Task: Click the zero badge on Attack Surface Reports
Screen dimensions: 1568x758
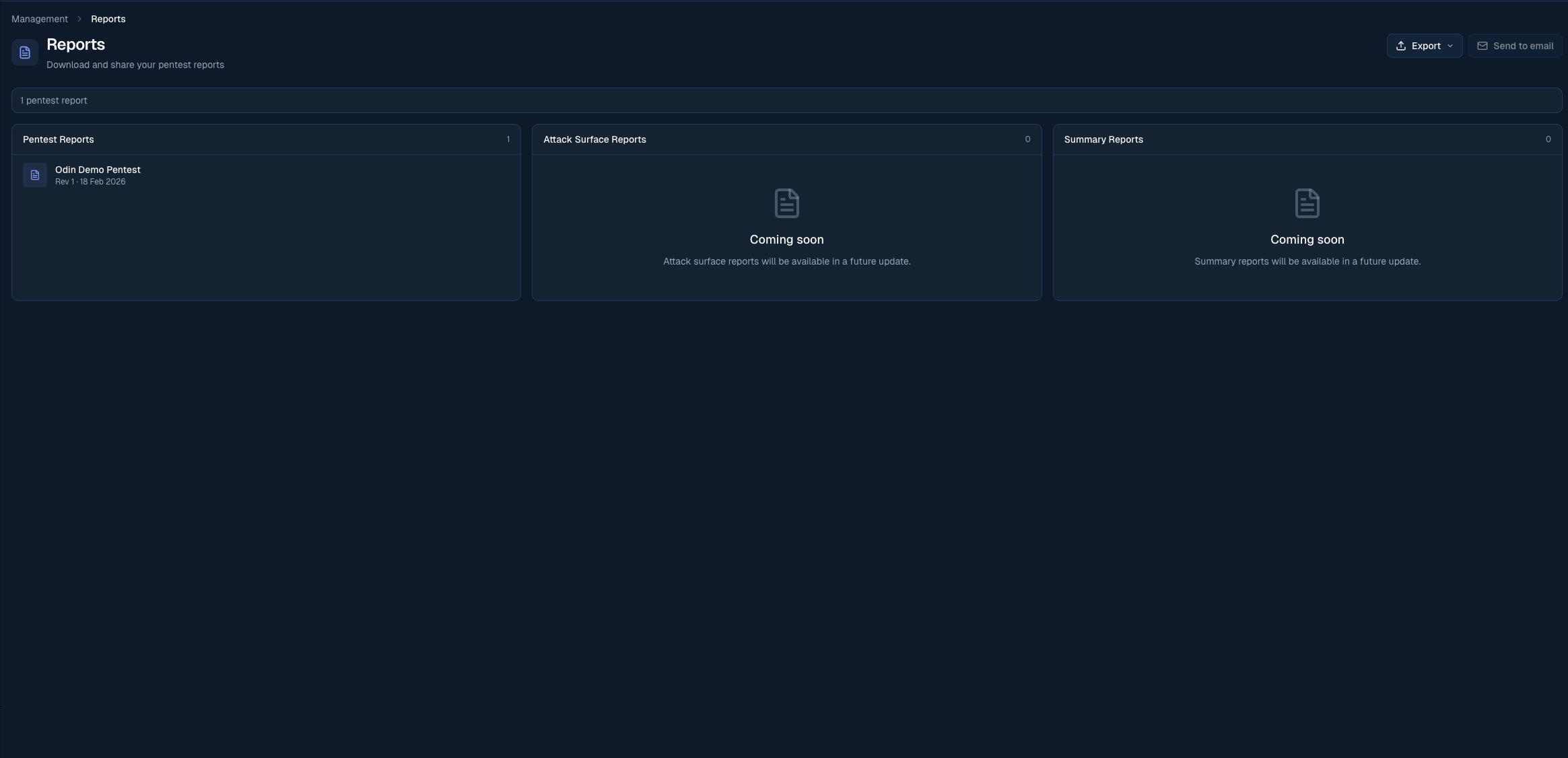Action: tap(1027, 139)
